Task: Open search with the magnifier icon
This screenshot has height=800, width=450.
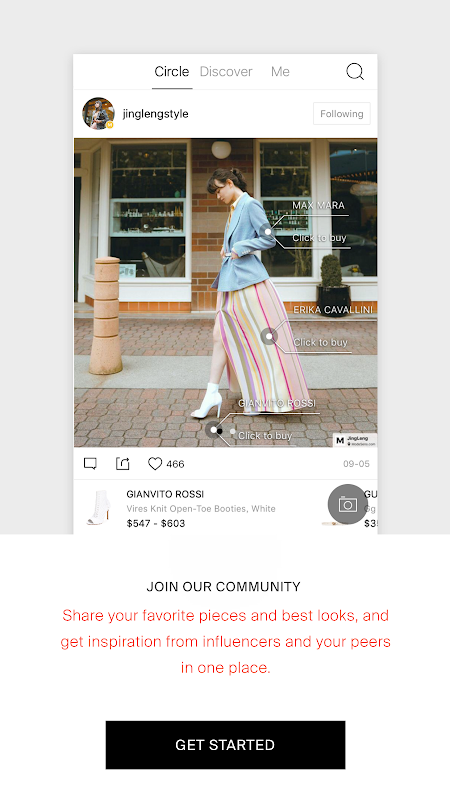Action: (355, 71)
